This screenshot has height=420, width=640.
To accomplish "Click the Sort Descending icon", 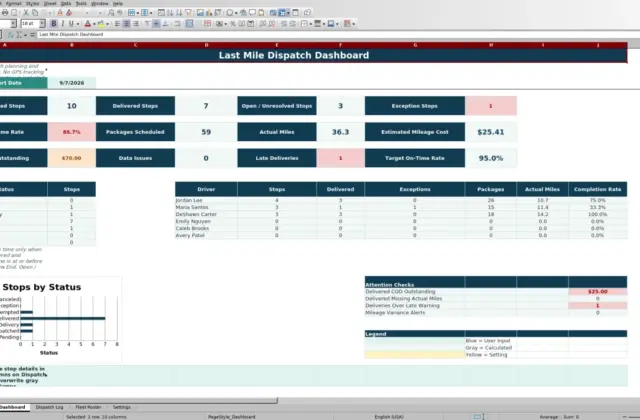I will pyautogui.click(x=179, y=13).
